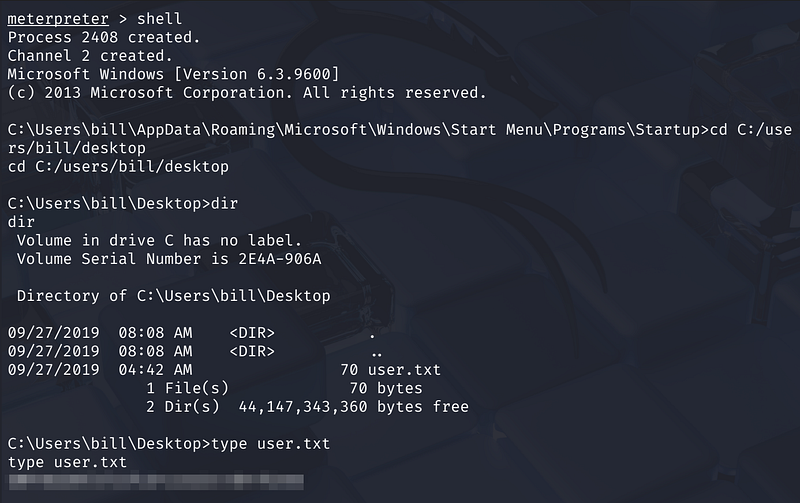Click the "type user.txt" command at the prompt
The height and width of the screenshot is (503, 800).
pos(270,444)
